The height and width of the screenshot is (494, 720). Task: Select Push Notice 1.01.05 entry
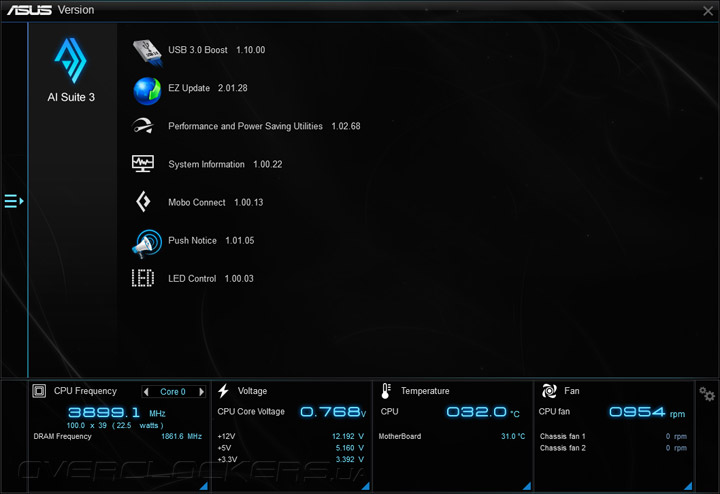pos(211,241)
